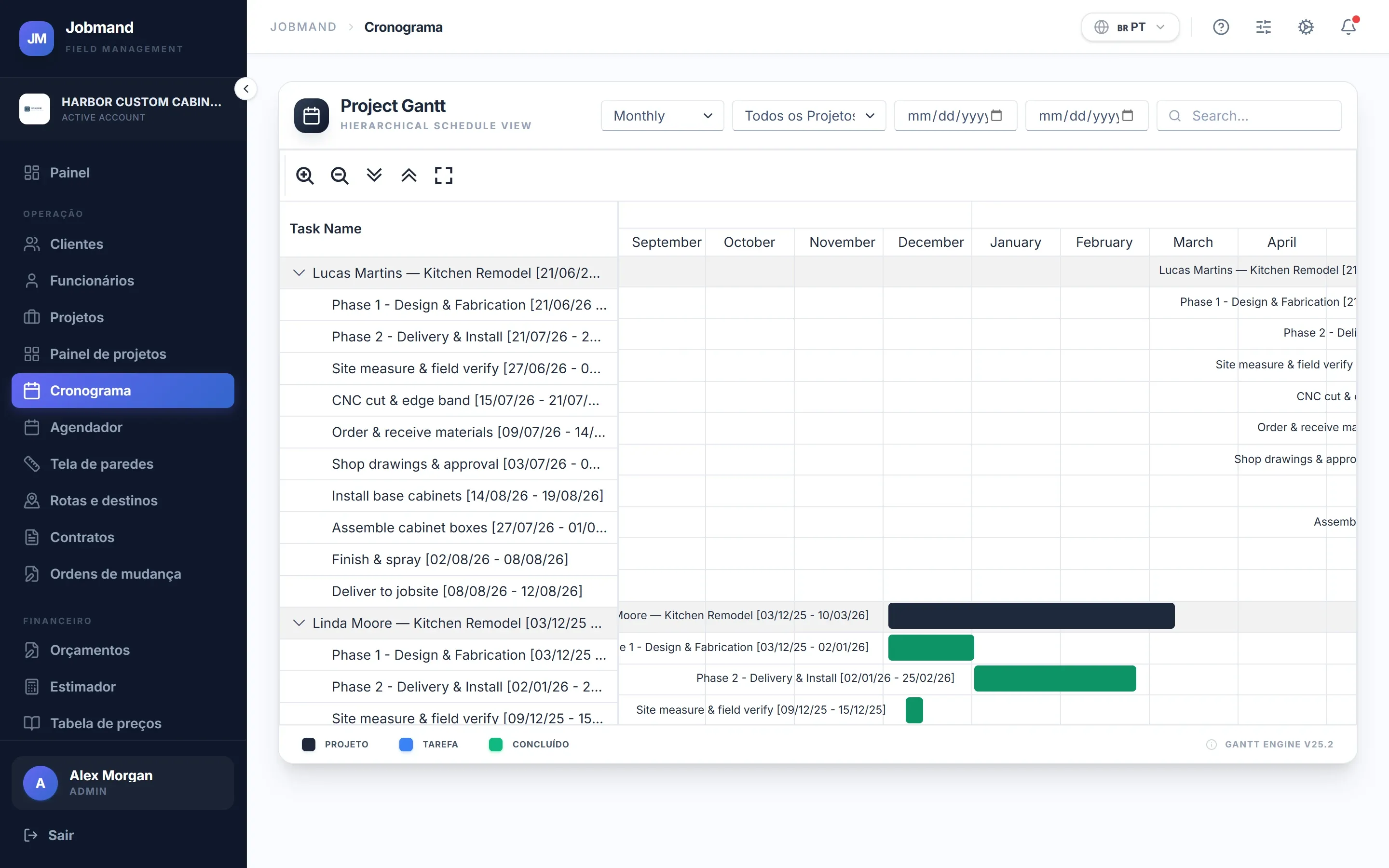Select Assemble cabinet boxes task row
1389x868 pixels.
click(x=449, y=528)
